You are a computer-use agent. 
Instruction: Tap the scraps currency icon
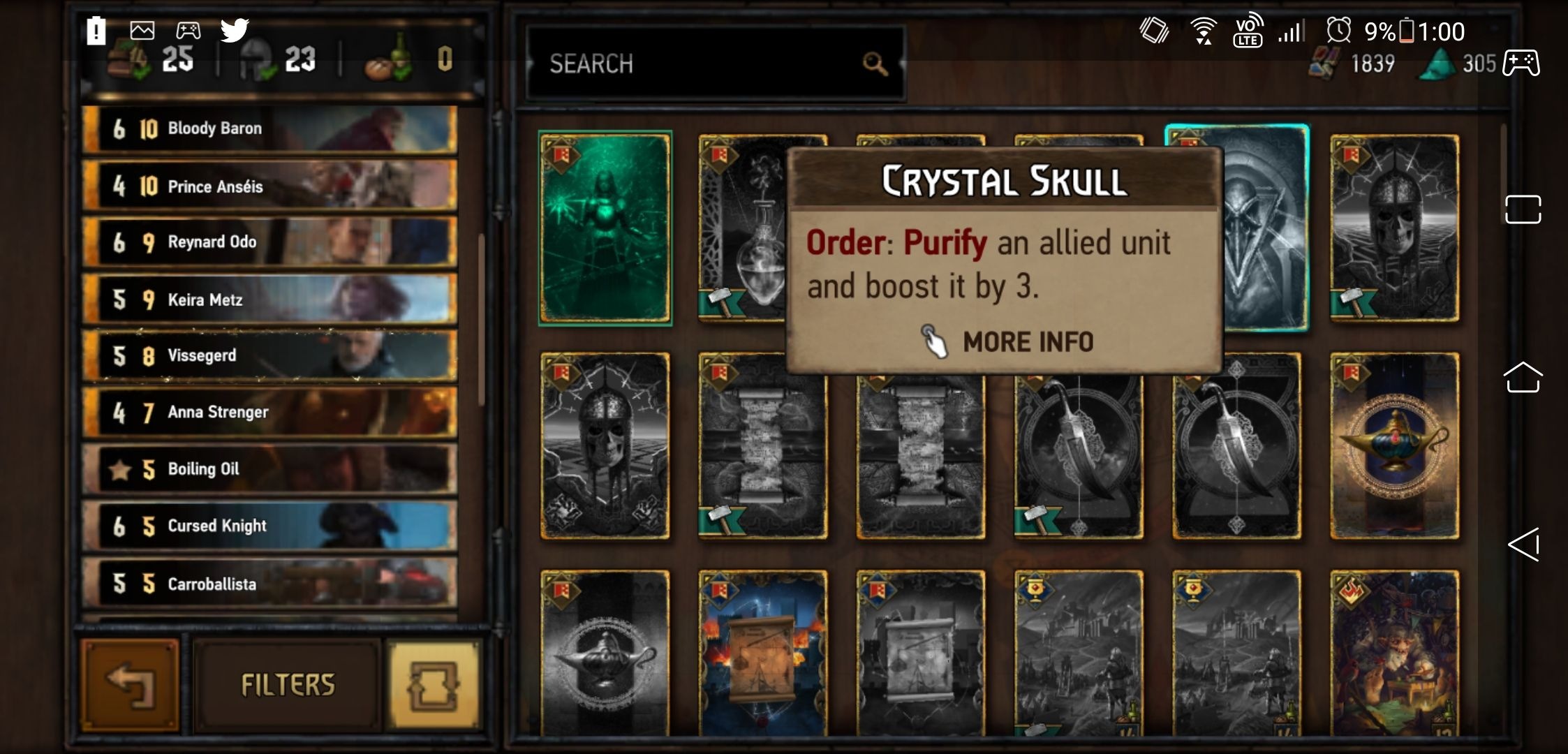click(1324, 64)
